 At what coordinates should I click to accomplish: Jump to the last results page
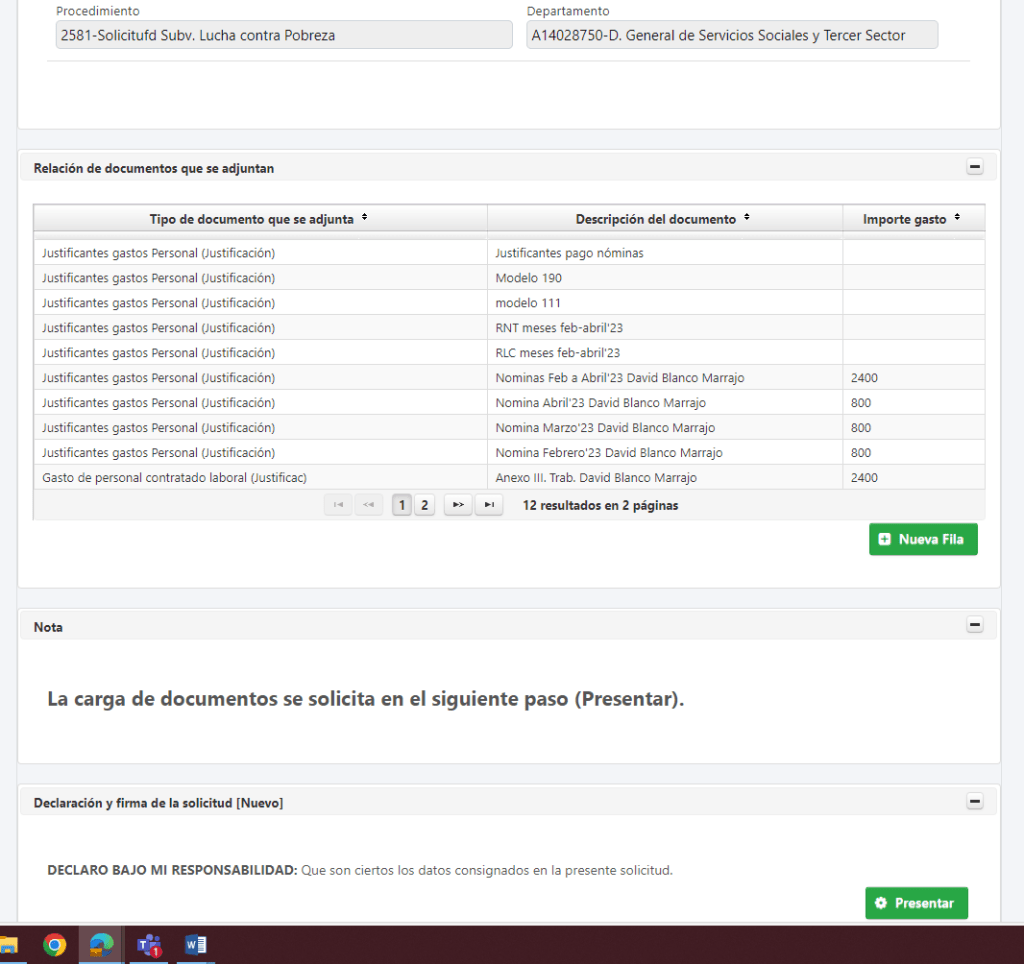click(488, 505)
